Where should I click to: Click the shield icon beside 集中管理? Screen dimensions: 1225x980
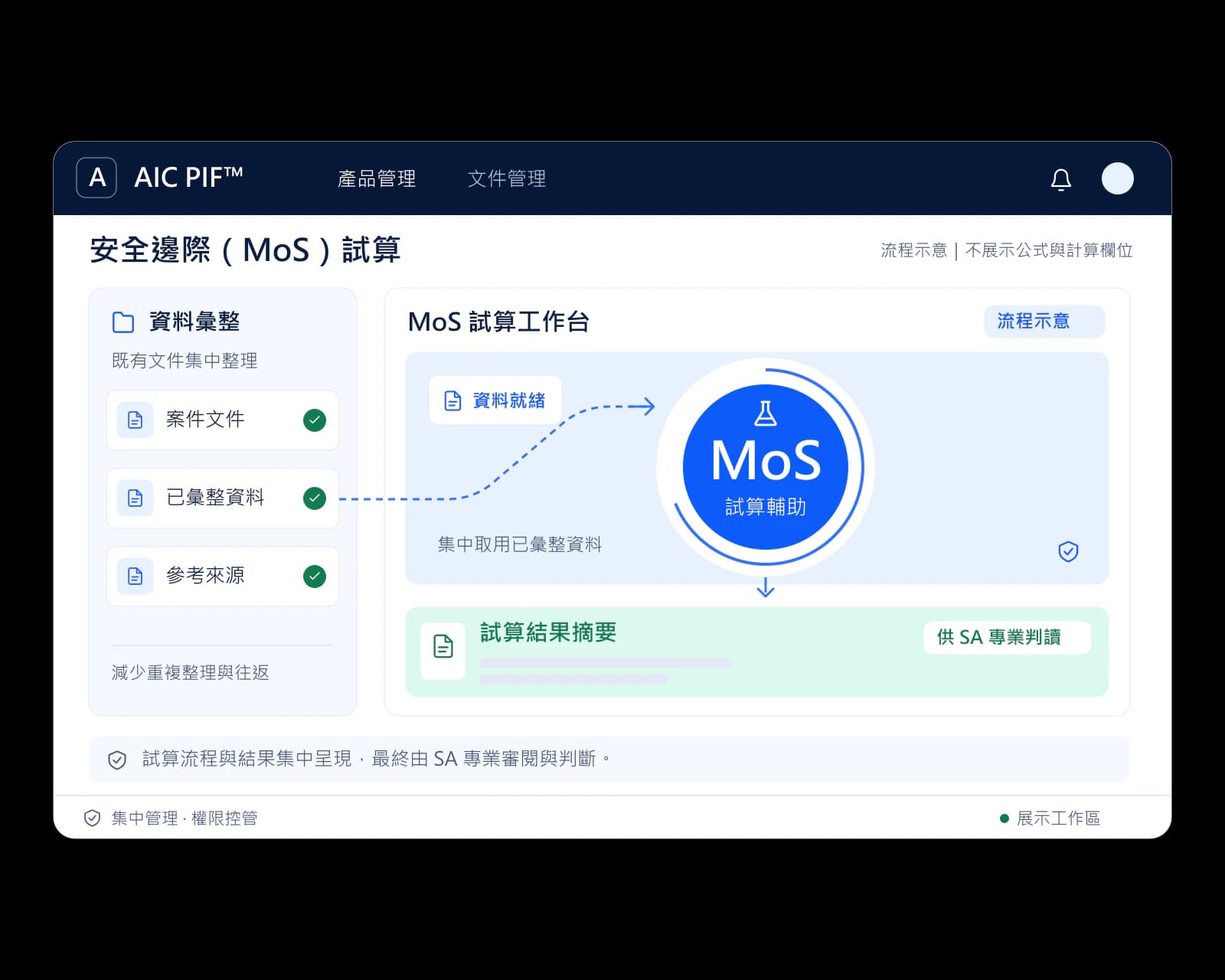92,818
